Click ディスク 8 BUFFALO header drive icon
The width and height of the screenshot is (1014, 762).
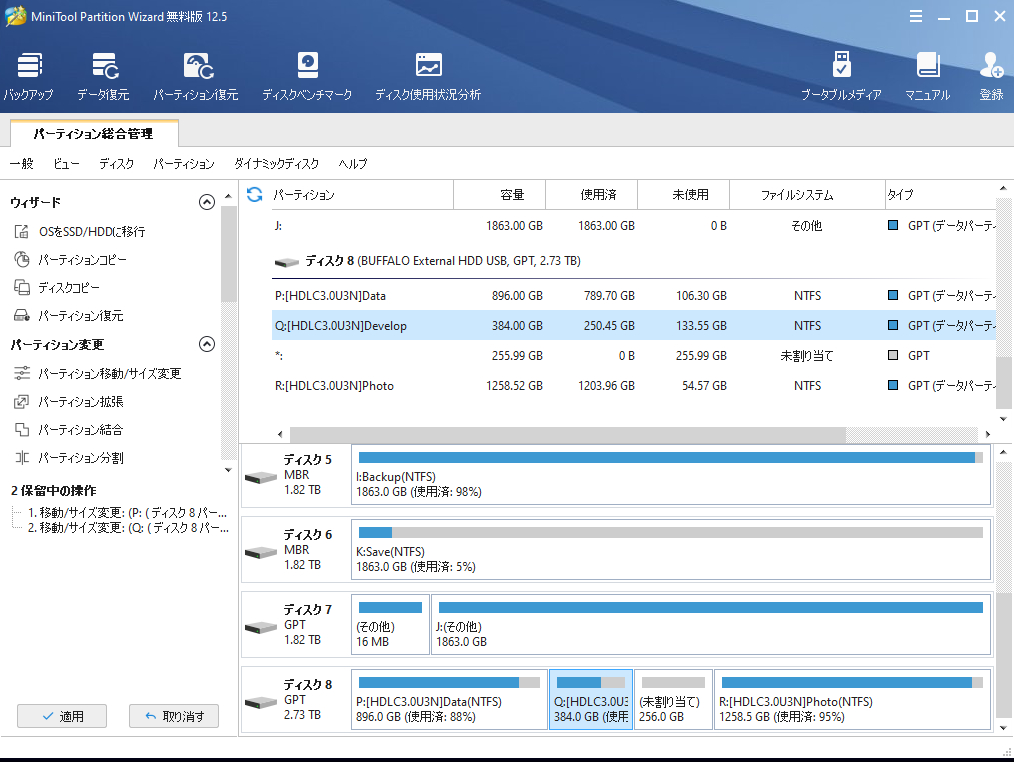(286, 262)
